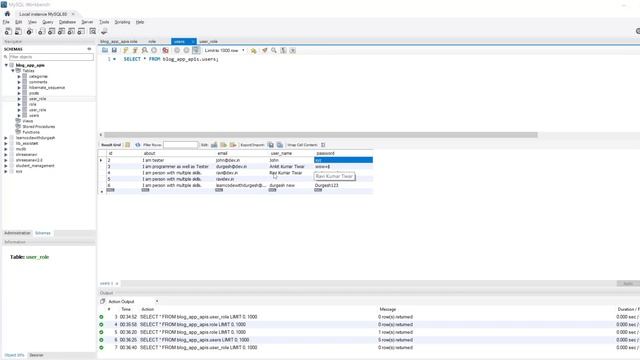The height and width of the screenshot is (360, 640).
Task: Click the Filter Rows input field
Action: click(x=180, y=145)
